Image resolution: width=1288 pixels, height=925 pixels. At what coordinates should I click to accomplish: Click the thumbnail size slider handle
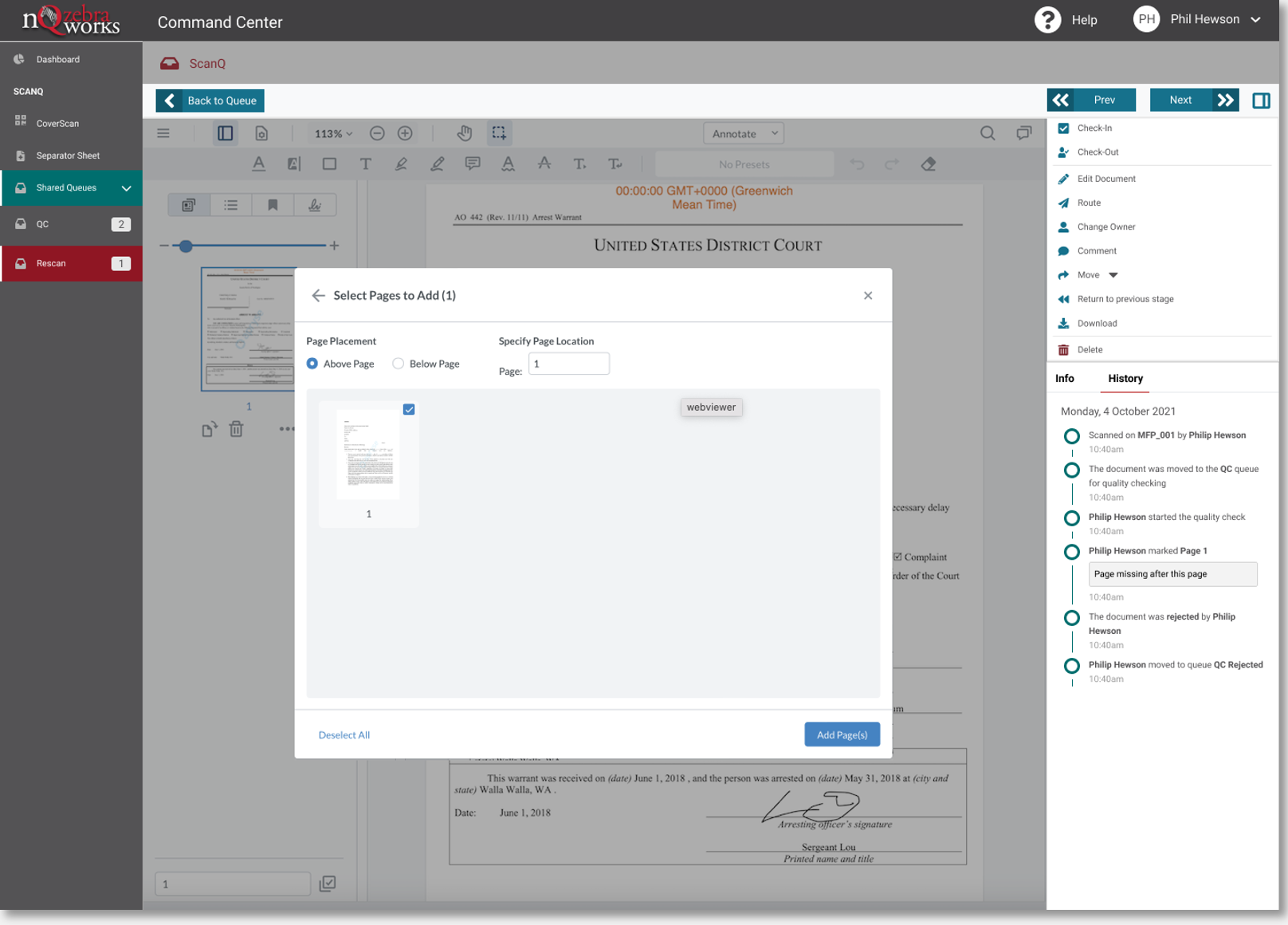186,246
